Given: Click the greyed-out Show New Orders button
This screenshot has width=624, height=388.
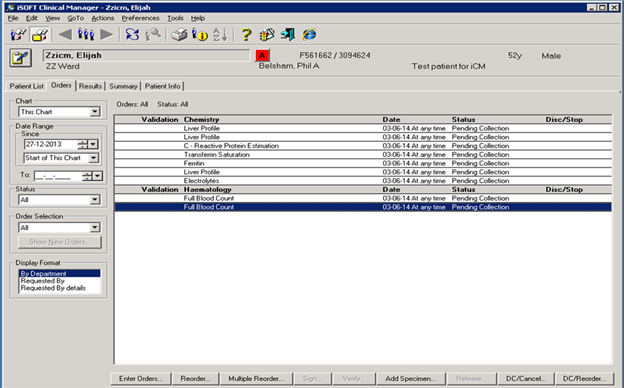Looking at the screenshot, I should coord(60,242).
